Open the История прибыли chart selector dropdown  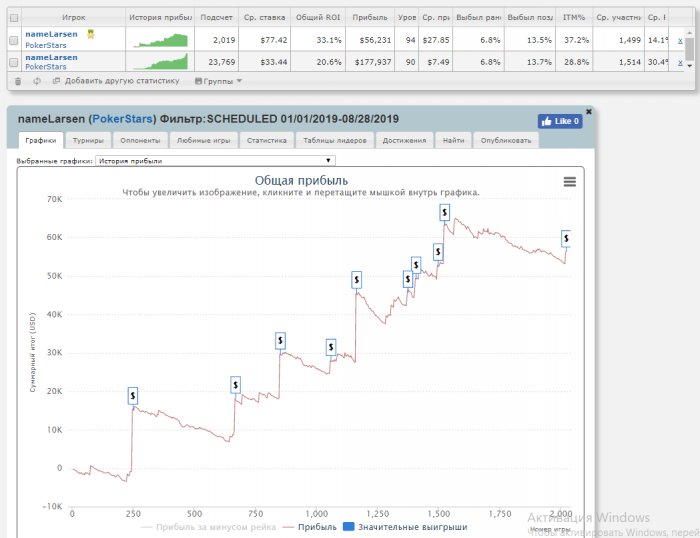[x=215, y=161]
